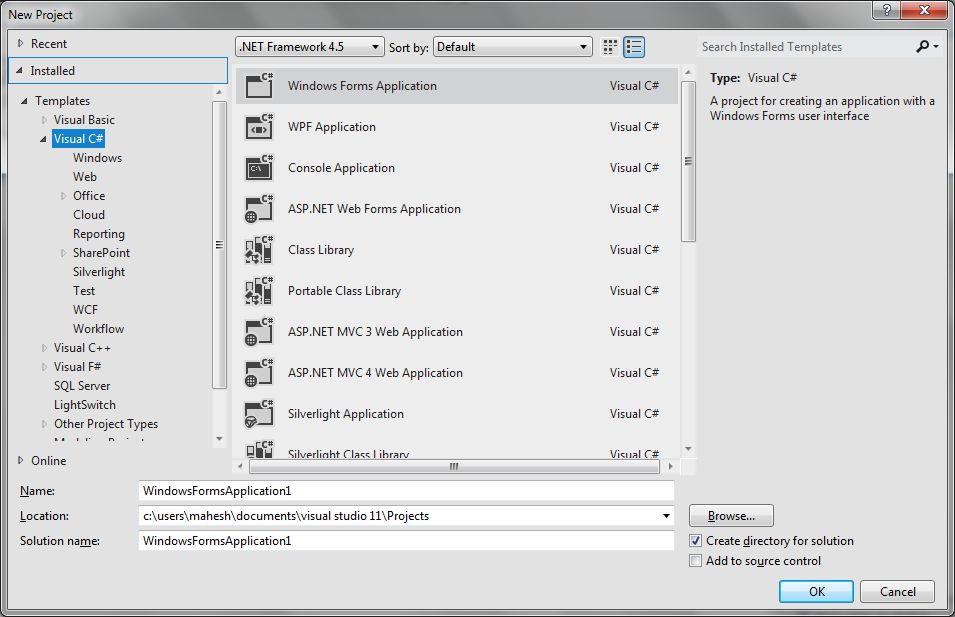Expand the Visual F# node arrow
This screenshot has height=617, width=955.
point(44,367)
